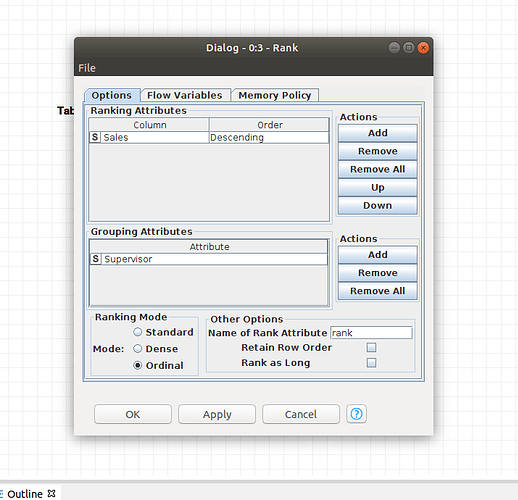Image resolution: width=518 pixels, height=500 pixels.
Task: Click the Attribute header in grouping table
Action: pyautogui.click(x=209, y=247)
